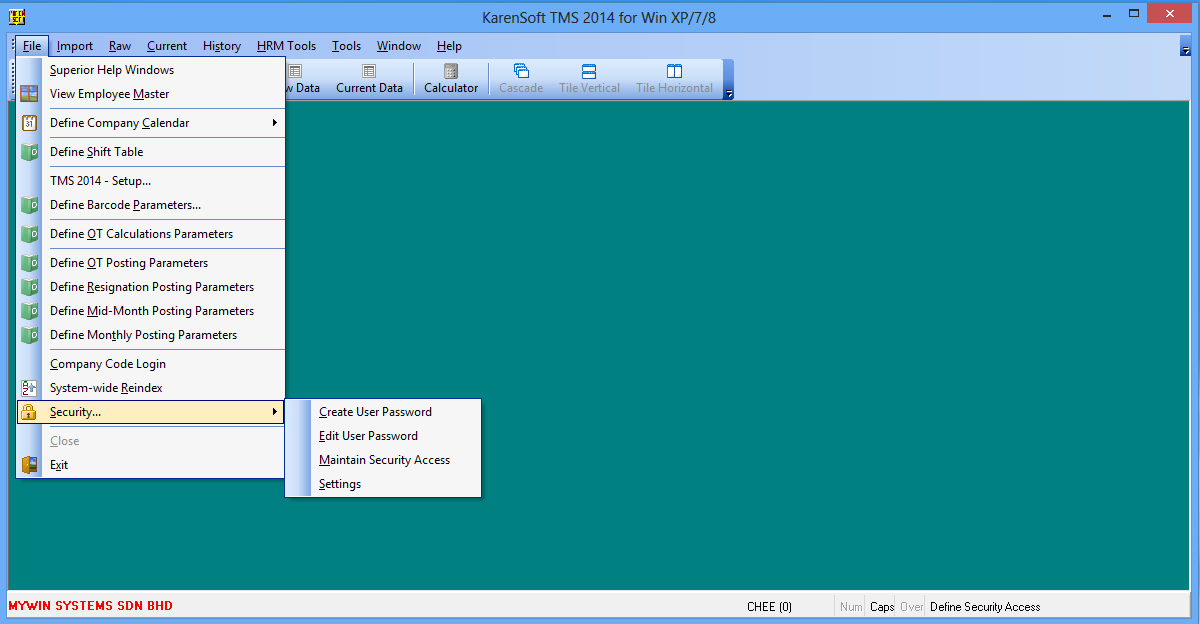Open the History menu
The image size is (1200, 624).
pos(222,46)
